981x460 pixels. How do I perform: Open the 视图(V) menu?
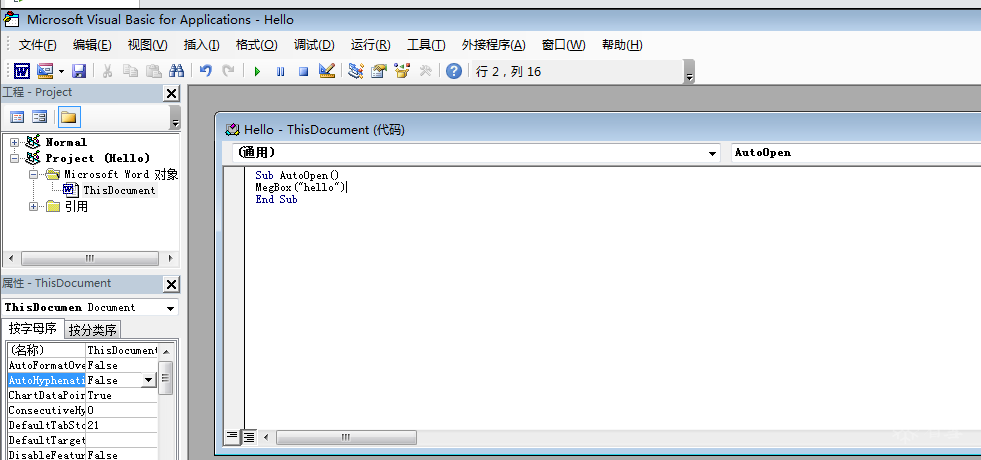(x=148, y=45)
